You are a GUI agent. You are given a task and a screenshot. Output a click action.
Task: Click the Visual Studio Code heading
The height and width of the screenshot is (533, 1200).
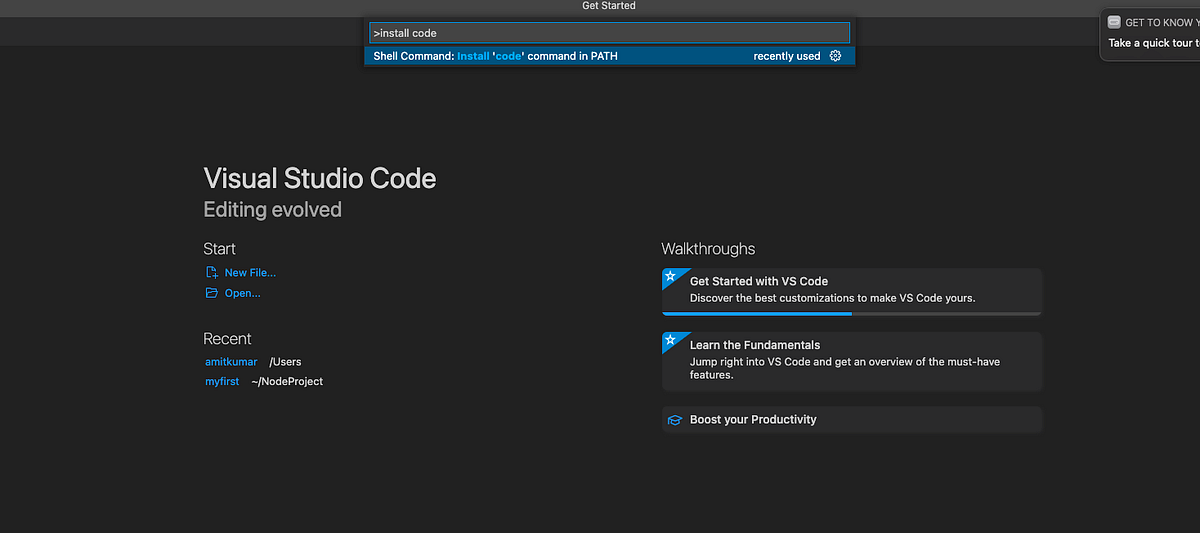pyautogui.click(x=320, y=179)
